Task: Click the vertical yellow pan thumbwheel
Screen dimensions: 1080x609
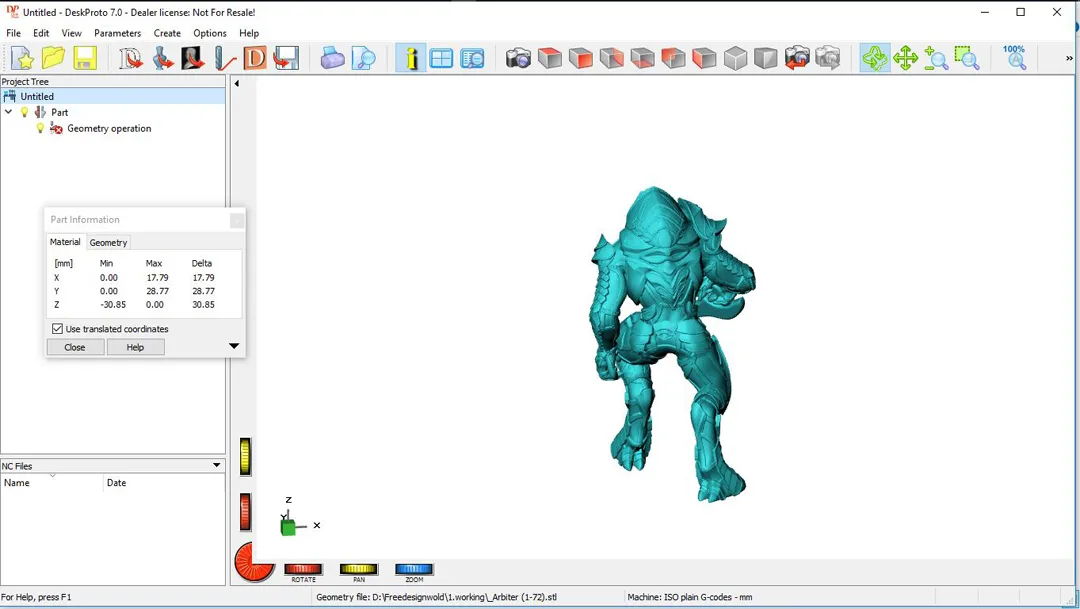Action: pyautogui.click(x=245, y=456)
